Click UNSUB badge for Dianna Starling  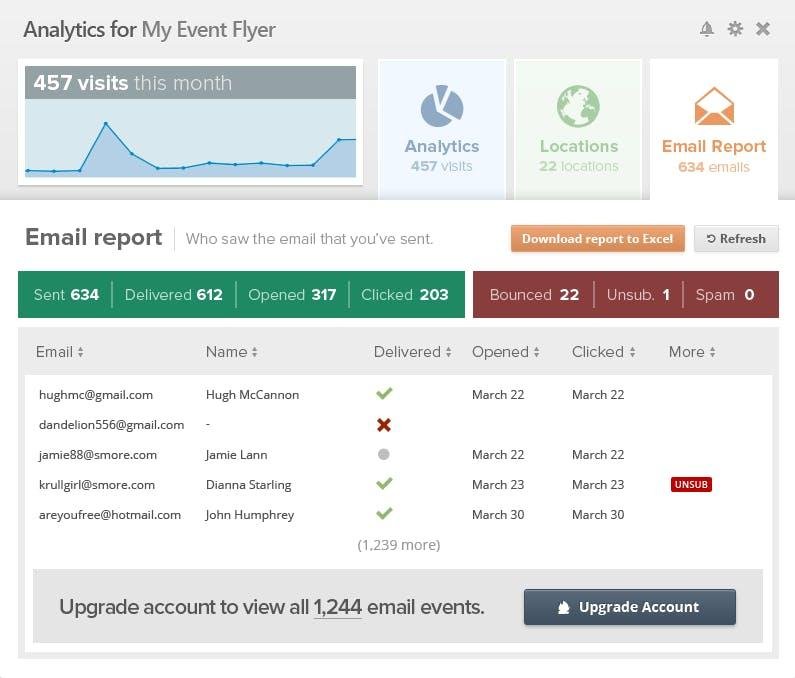pyautogui.click(x=691, y=484)
